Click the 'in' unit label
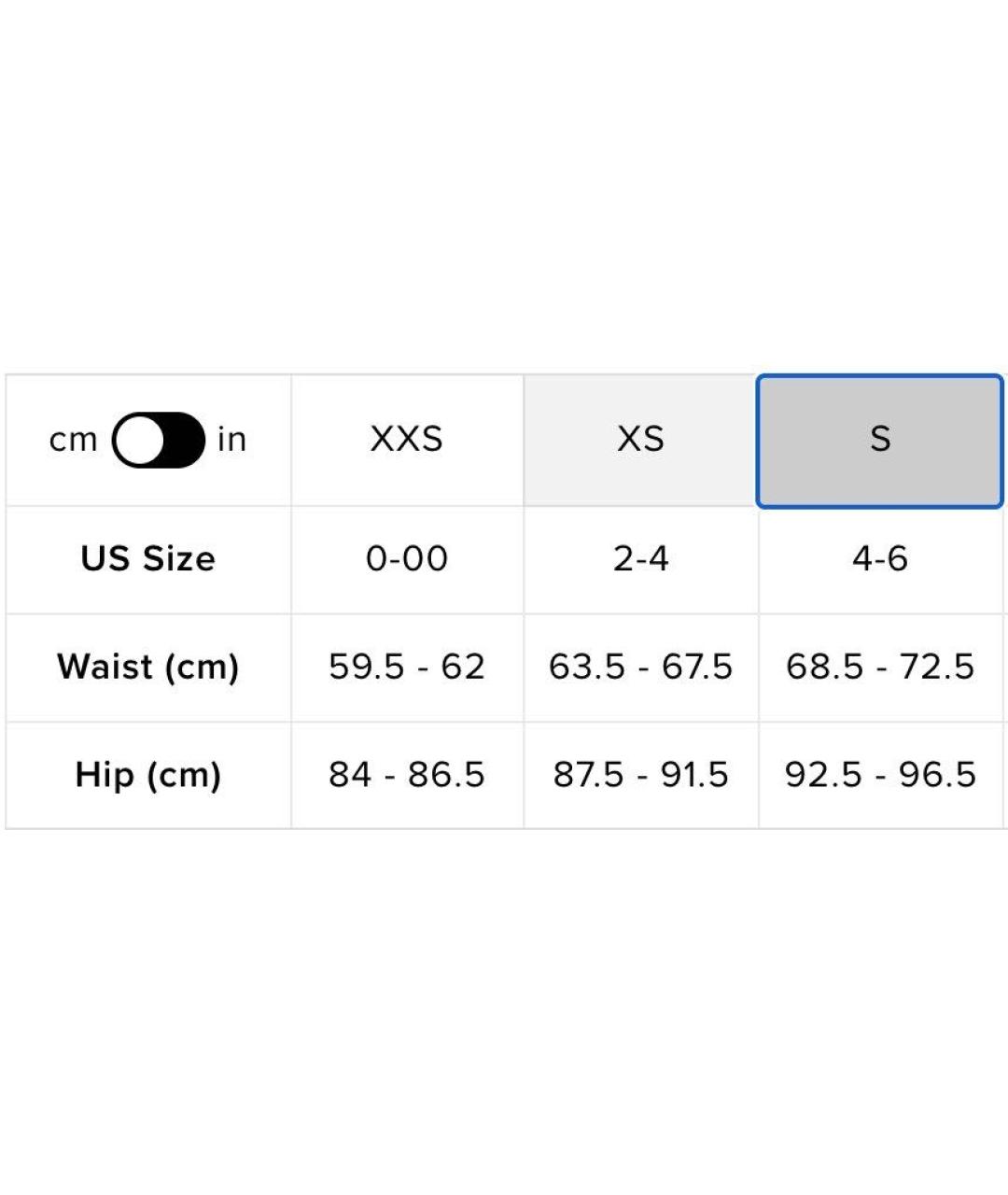Screen dimensions: 1008x1195 [x=231, y=440]
